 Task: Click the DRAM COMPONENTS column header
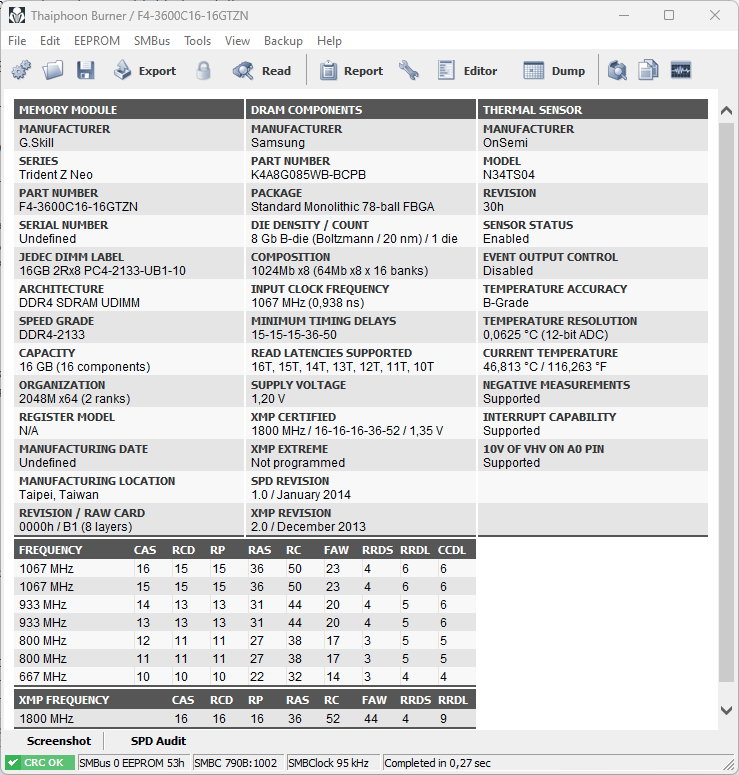(x=361, y=110)
